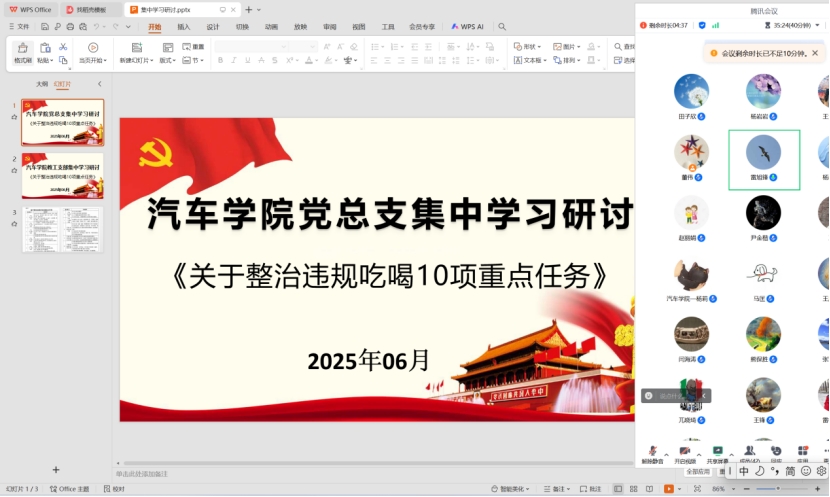Click the Share Screen (共享屏幕) button
Screen dimensions: 830x497
[x=717, y=454]
